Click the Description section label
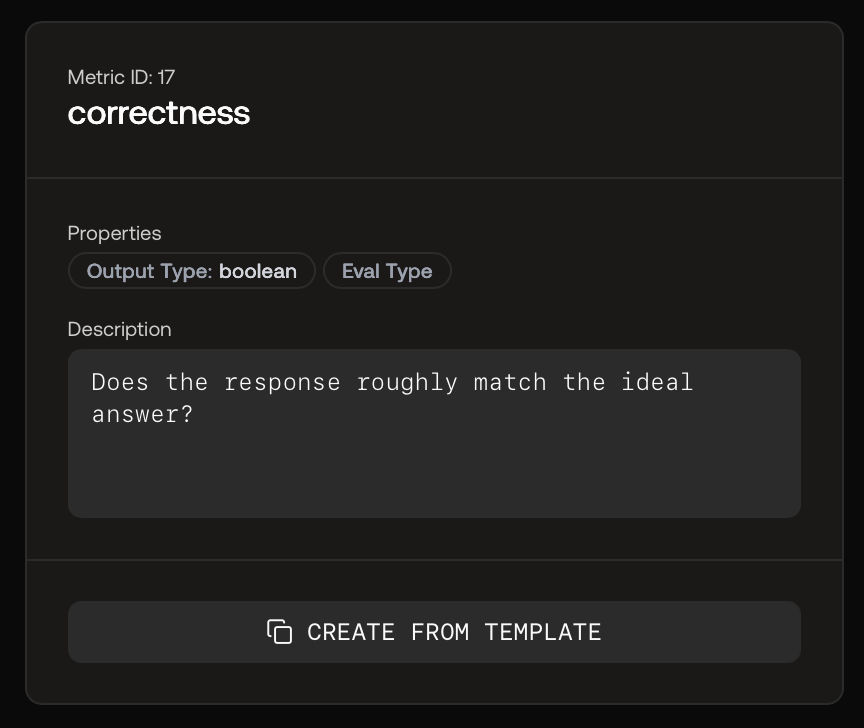 [x=120, y=329]
